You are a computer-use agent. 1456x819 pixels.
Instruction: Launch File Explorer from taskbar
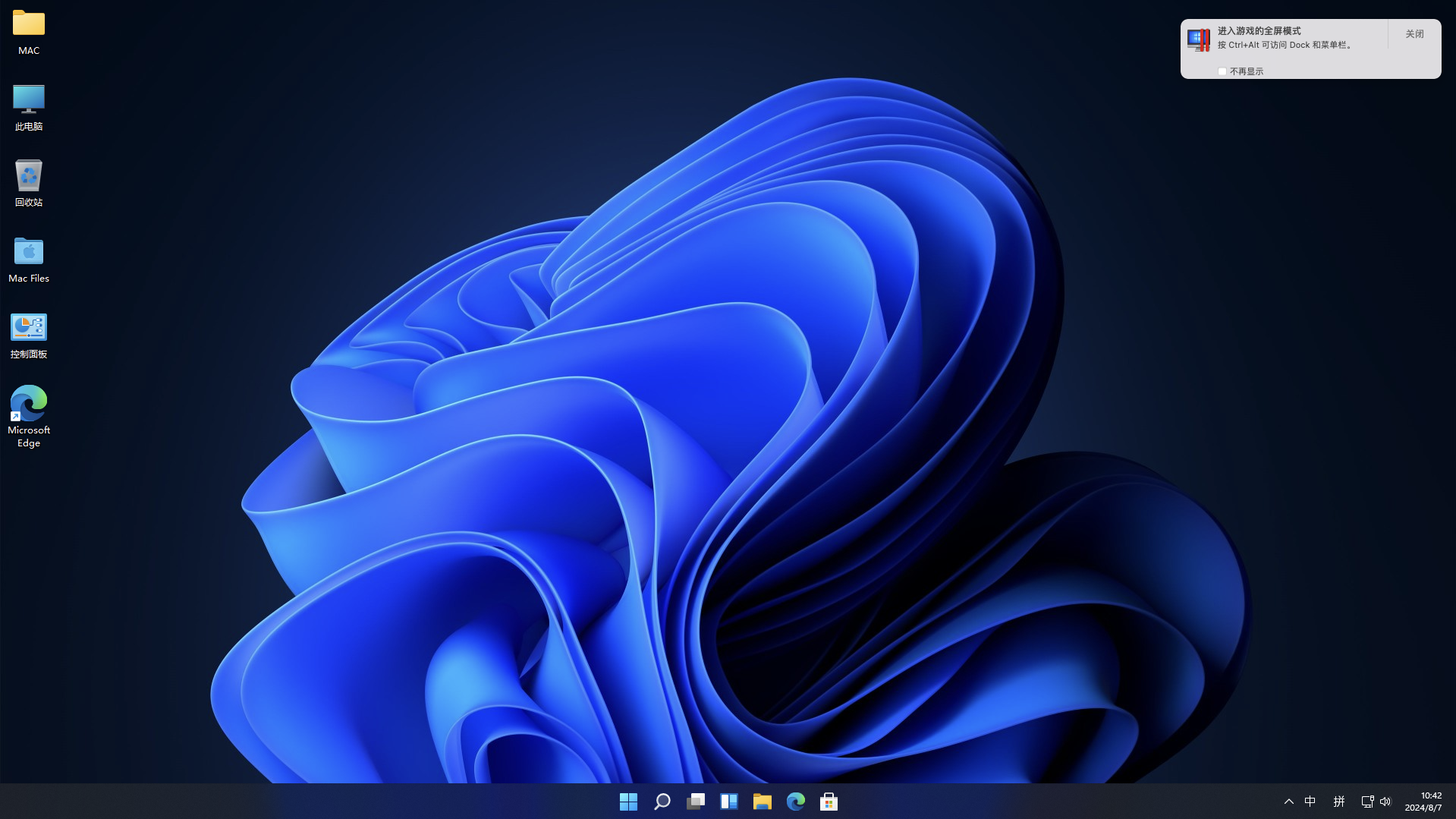tap(763, 802)
